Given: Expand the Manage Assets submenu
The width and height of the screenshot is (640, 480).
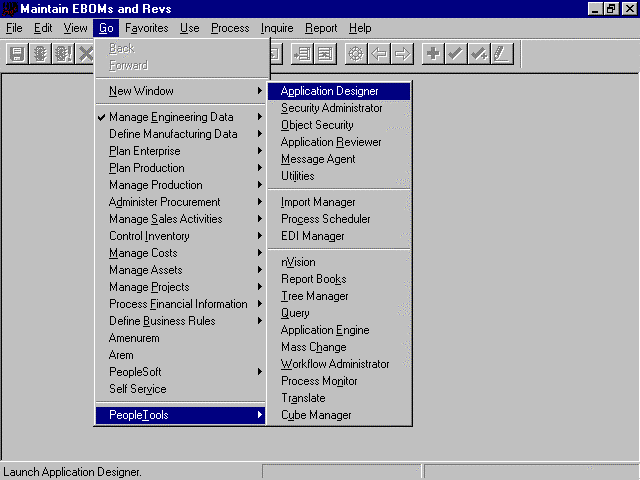Looking at the screenshot, I should 180,270.
